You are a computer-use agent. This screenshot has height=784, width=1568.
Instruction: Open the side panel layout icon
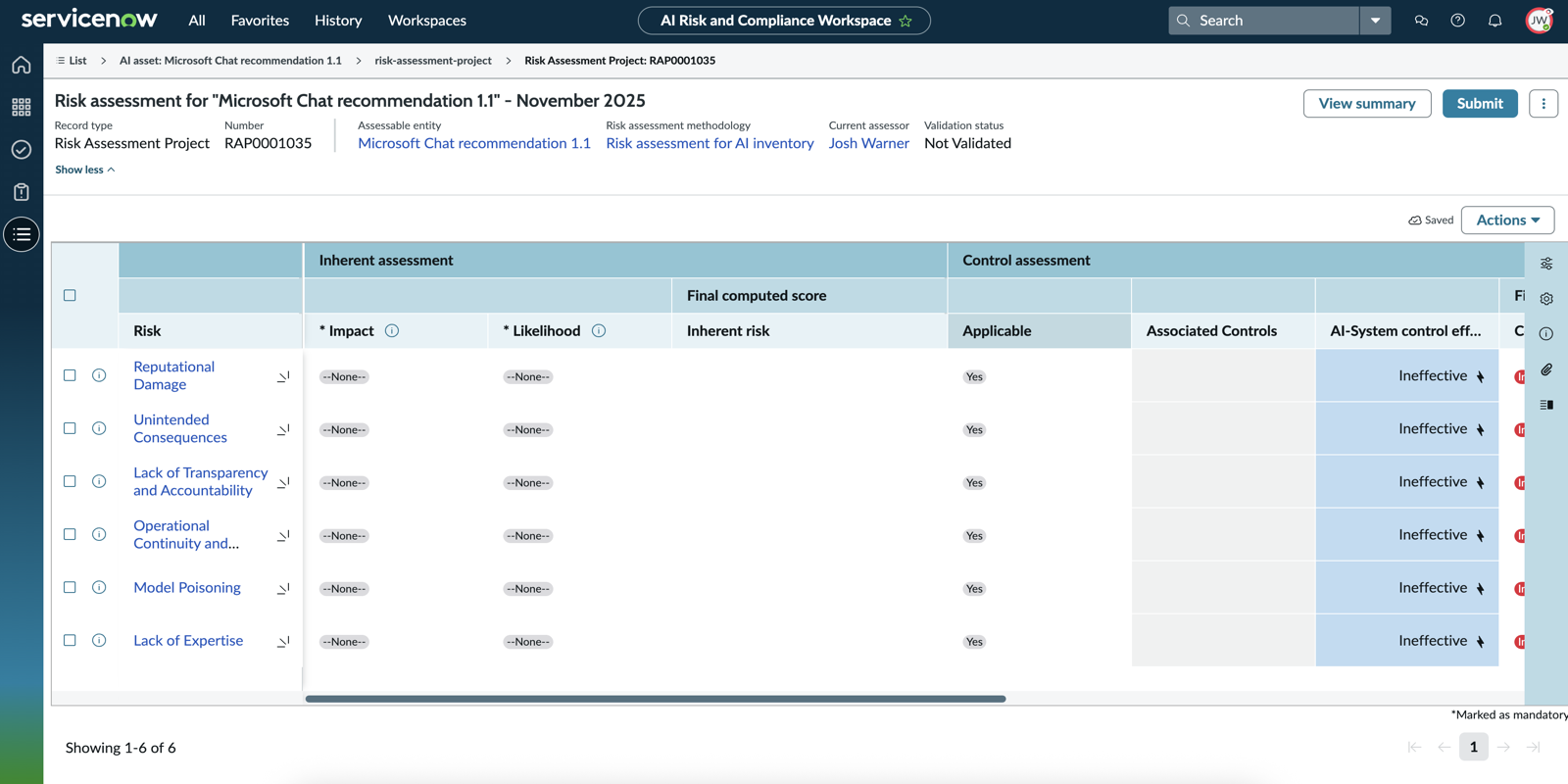(1546, 405)
